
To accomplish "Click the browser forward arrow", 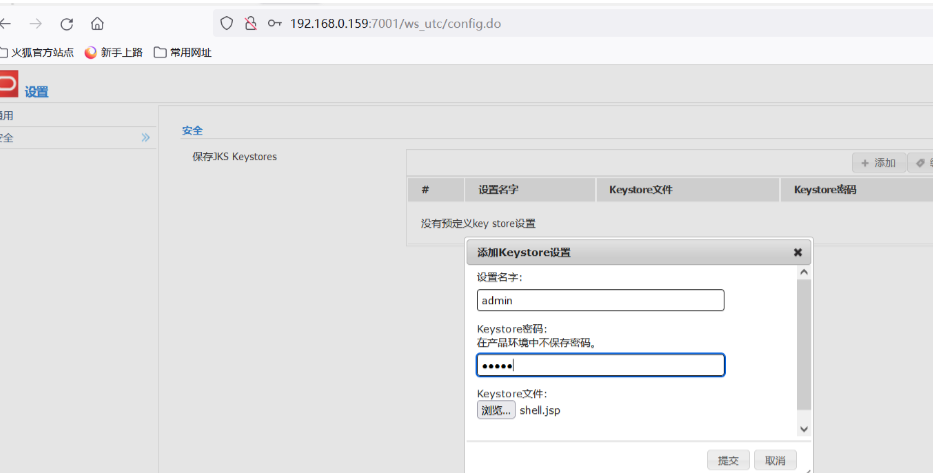I will point(36,23).
